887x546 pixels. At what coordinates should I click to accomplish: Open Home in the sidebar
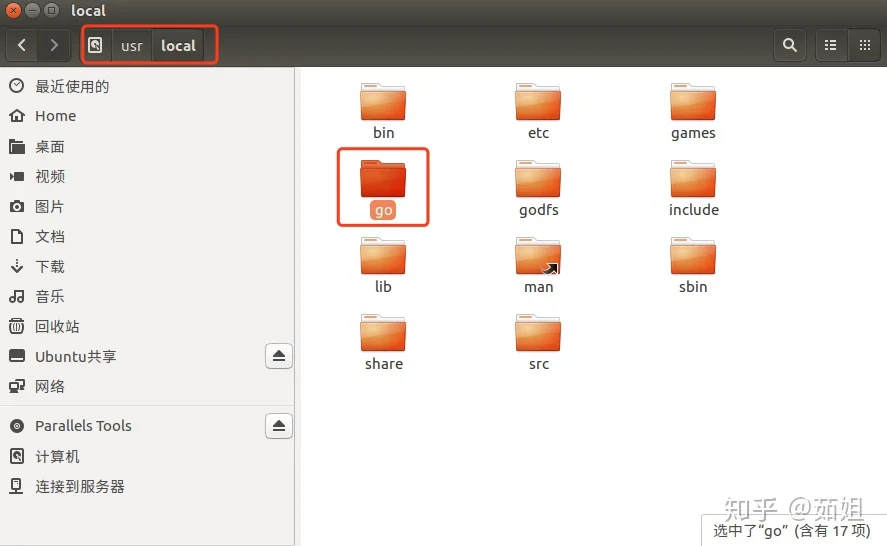pyautogui.click(x=147, y=116)
